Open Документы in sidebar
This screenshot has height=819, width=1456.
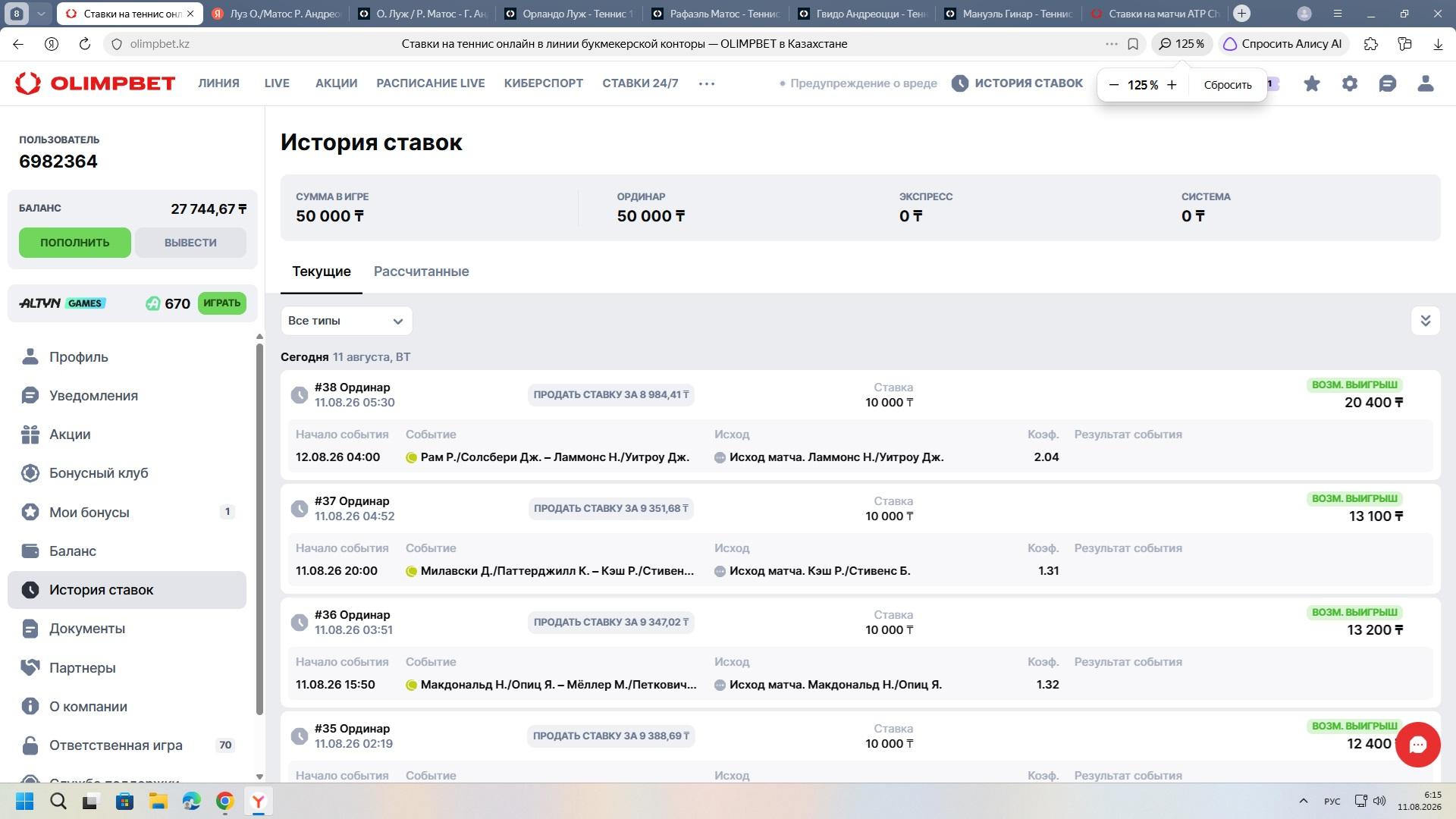click(x=127, y=629)
